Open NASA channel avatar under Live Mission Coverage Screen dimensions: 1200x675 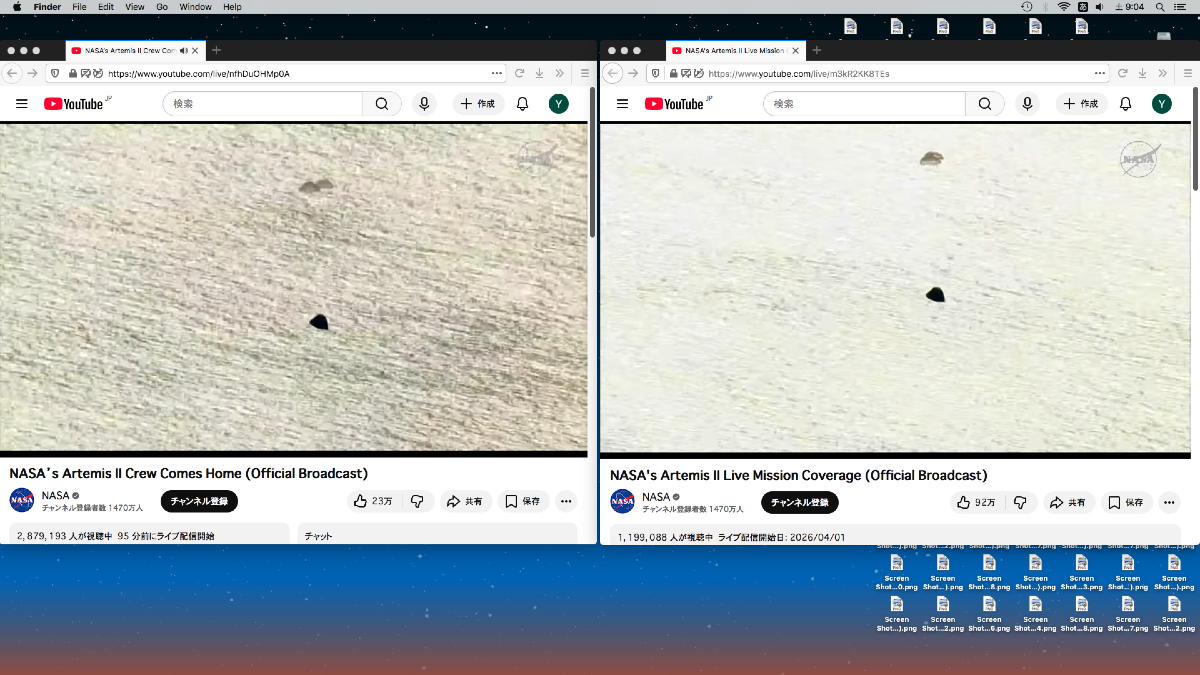tap(623, 501)
